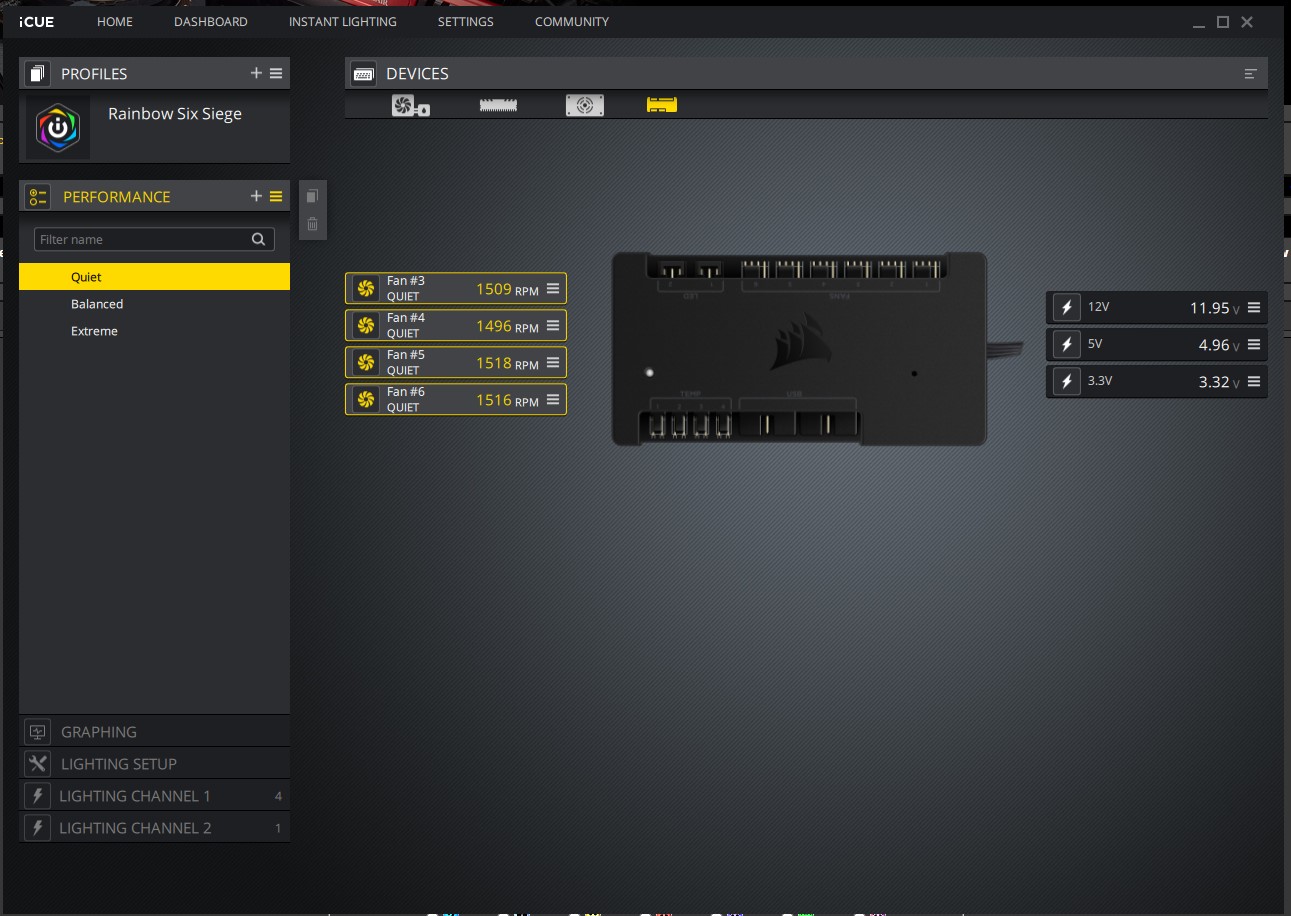Click the copy preset icon
Image resolution: width=1291 pixels, height=916 pixels.
313,196
